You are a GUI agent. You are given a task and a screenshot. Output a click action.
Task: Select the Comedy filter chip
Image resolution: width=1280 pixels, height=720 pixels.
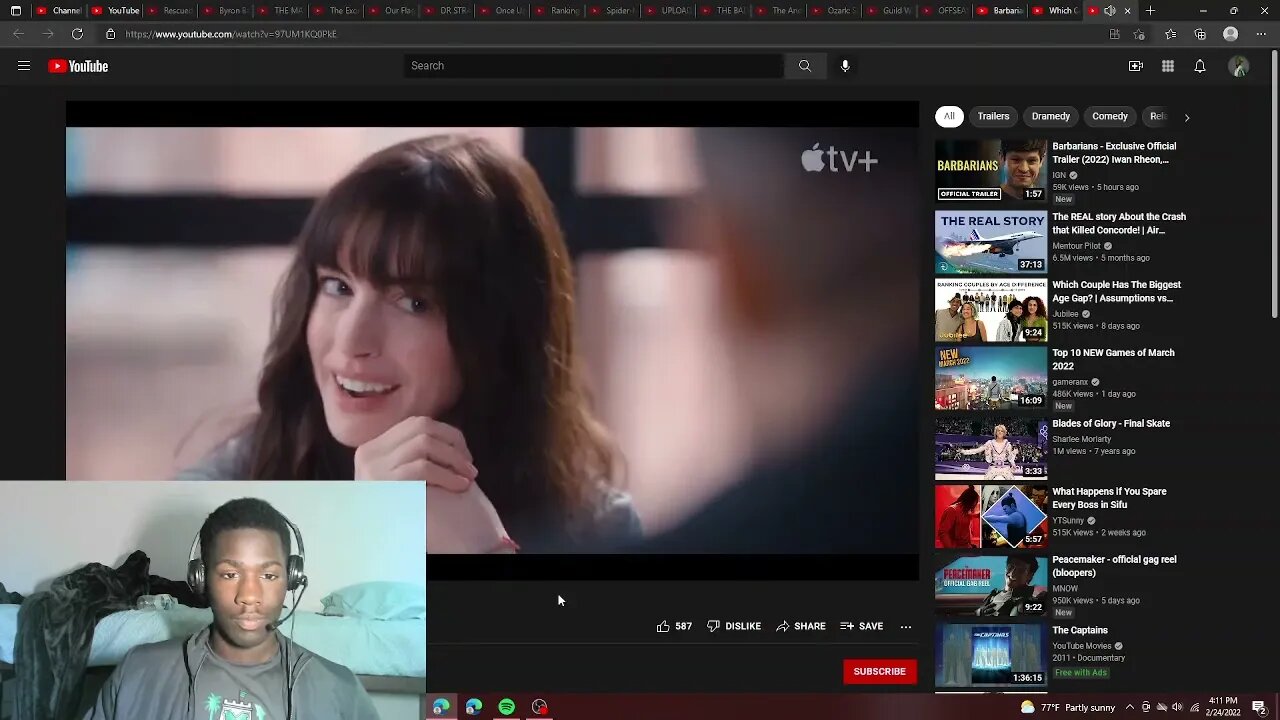pos(1110,116)
